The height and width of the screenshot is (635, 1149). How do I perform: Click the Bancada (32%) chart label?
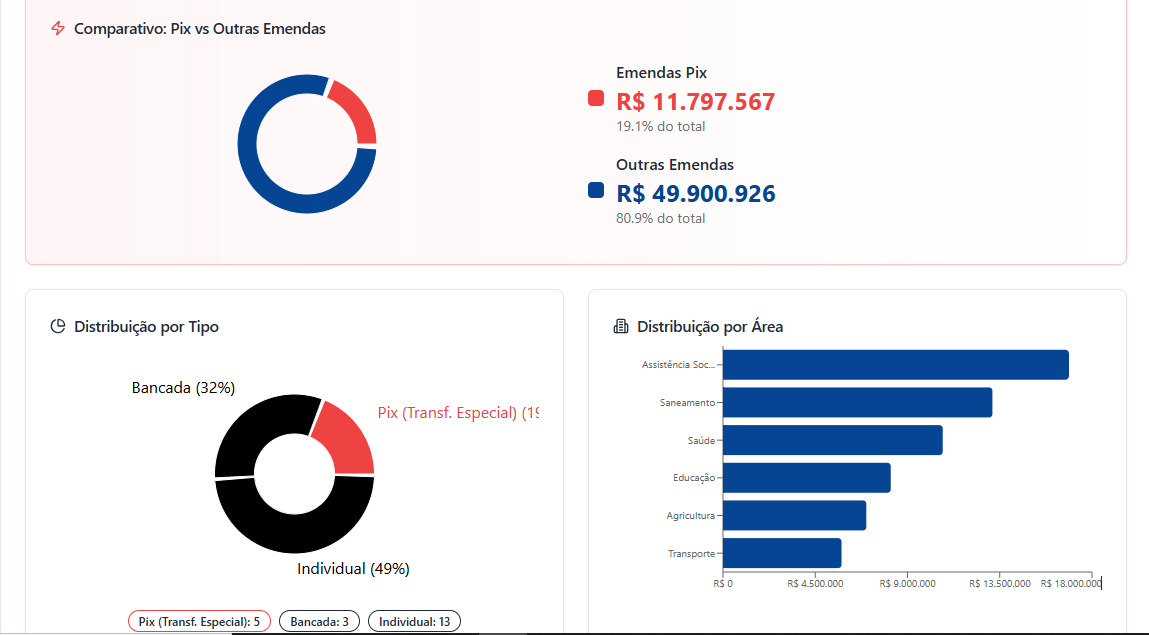point(183,387)
